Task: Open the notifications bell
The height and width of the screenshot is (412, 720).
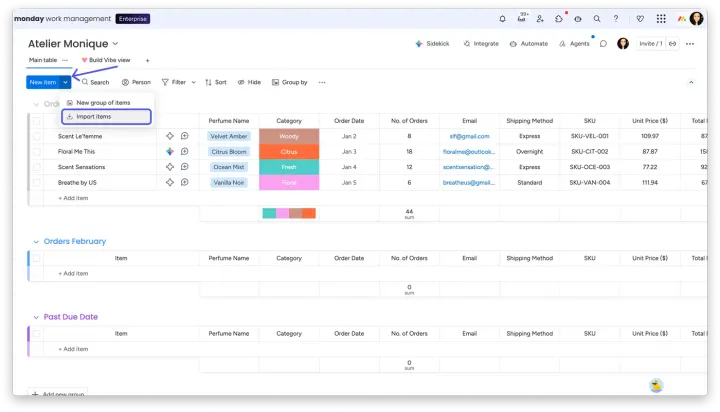Action: (502, 19)
